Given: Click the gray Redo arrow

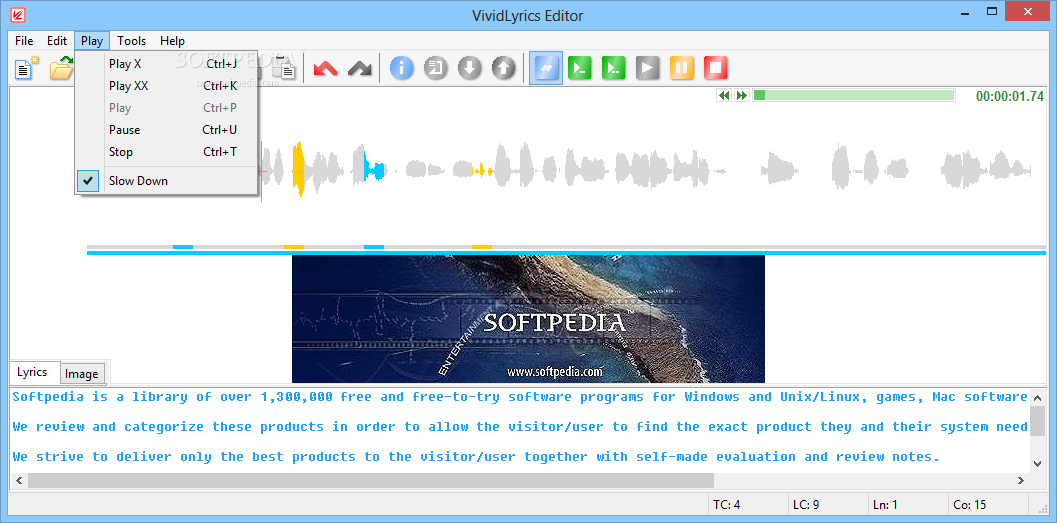Looking at the screenshot, I should pyautogui.click(x=360, y=68).
